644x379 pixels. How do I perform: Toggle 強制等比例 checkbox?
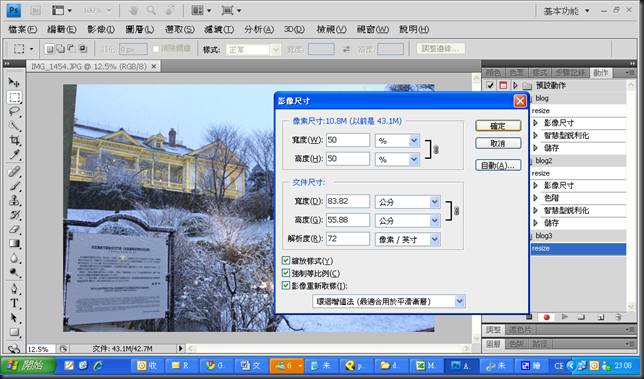coord(286,273)
